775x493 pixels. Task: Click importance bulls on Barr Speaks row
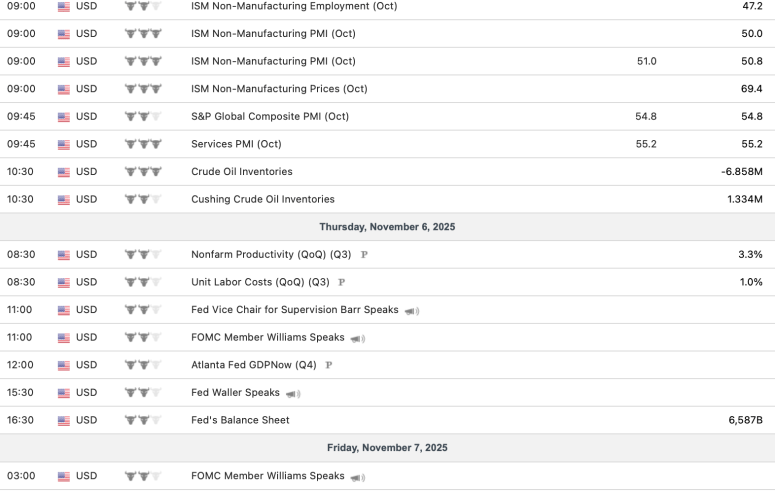pyautogui.click(x=143, y=310)
